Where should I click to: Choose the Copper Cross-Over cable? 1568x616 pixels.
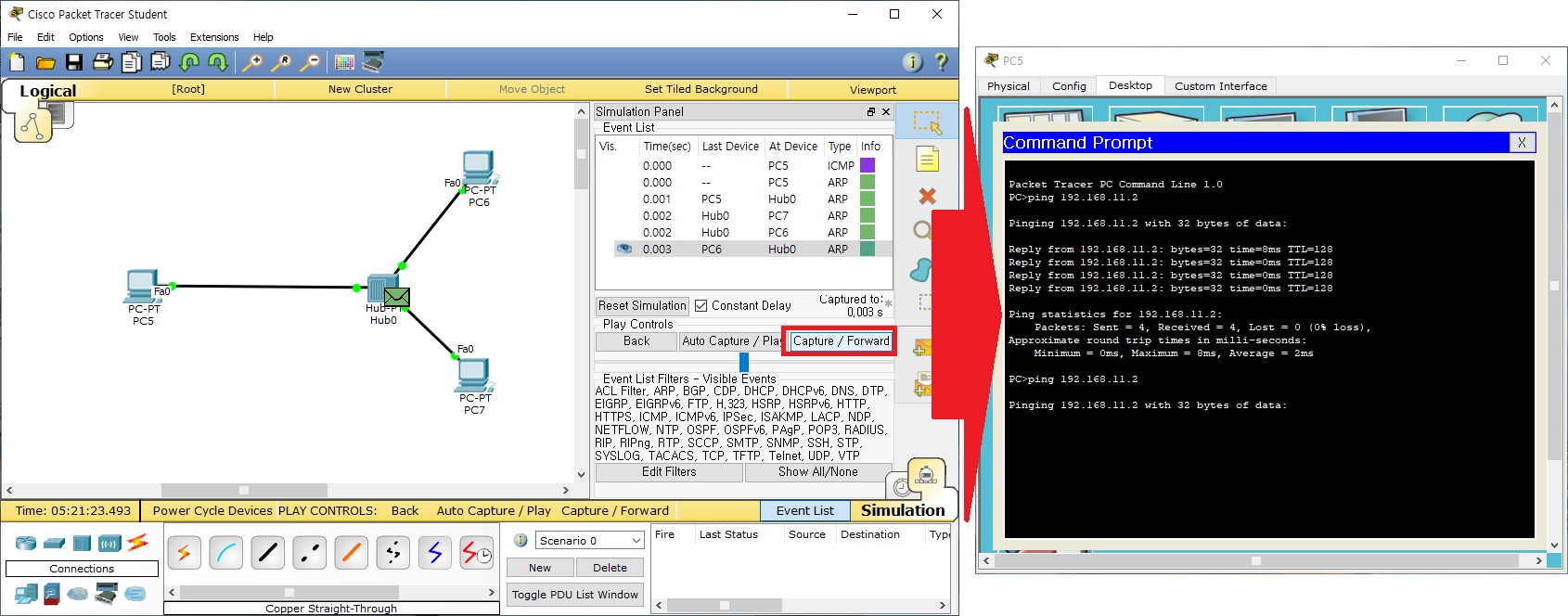tap(309, 553)
